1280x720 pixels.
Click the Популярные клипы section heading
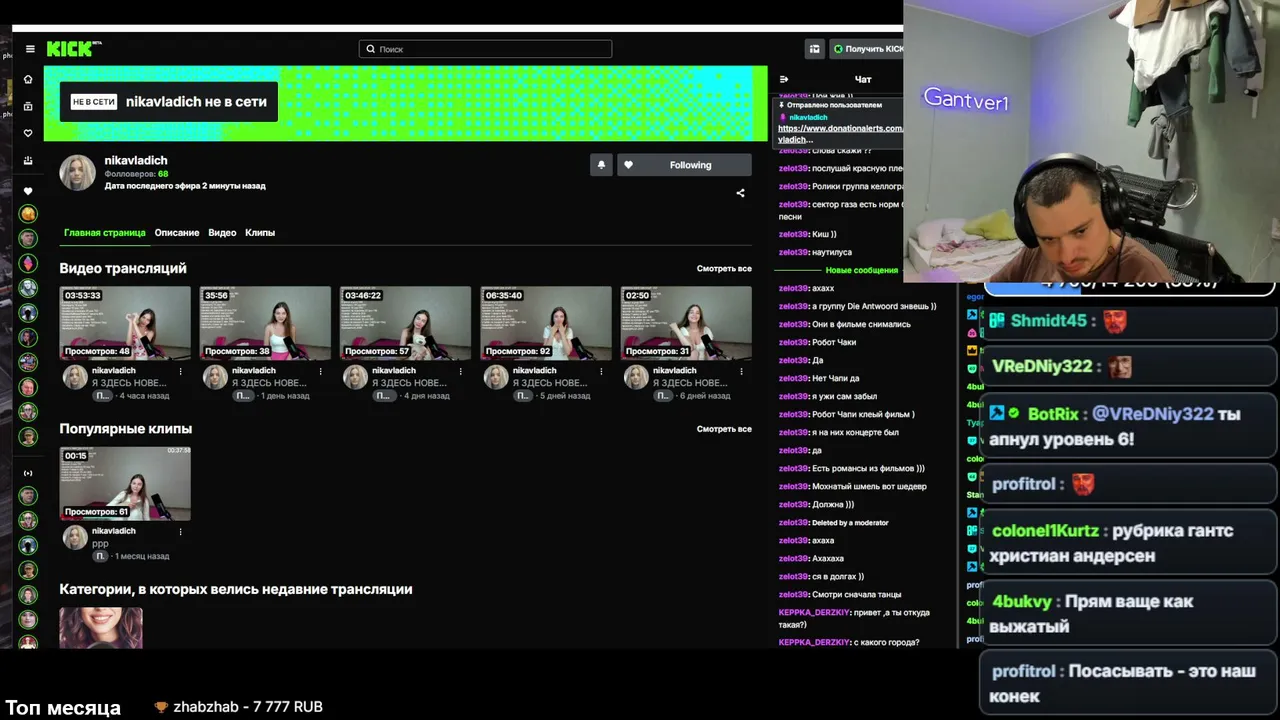tap(126, 428)
